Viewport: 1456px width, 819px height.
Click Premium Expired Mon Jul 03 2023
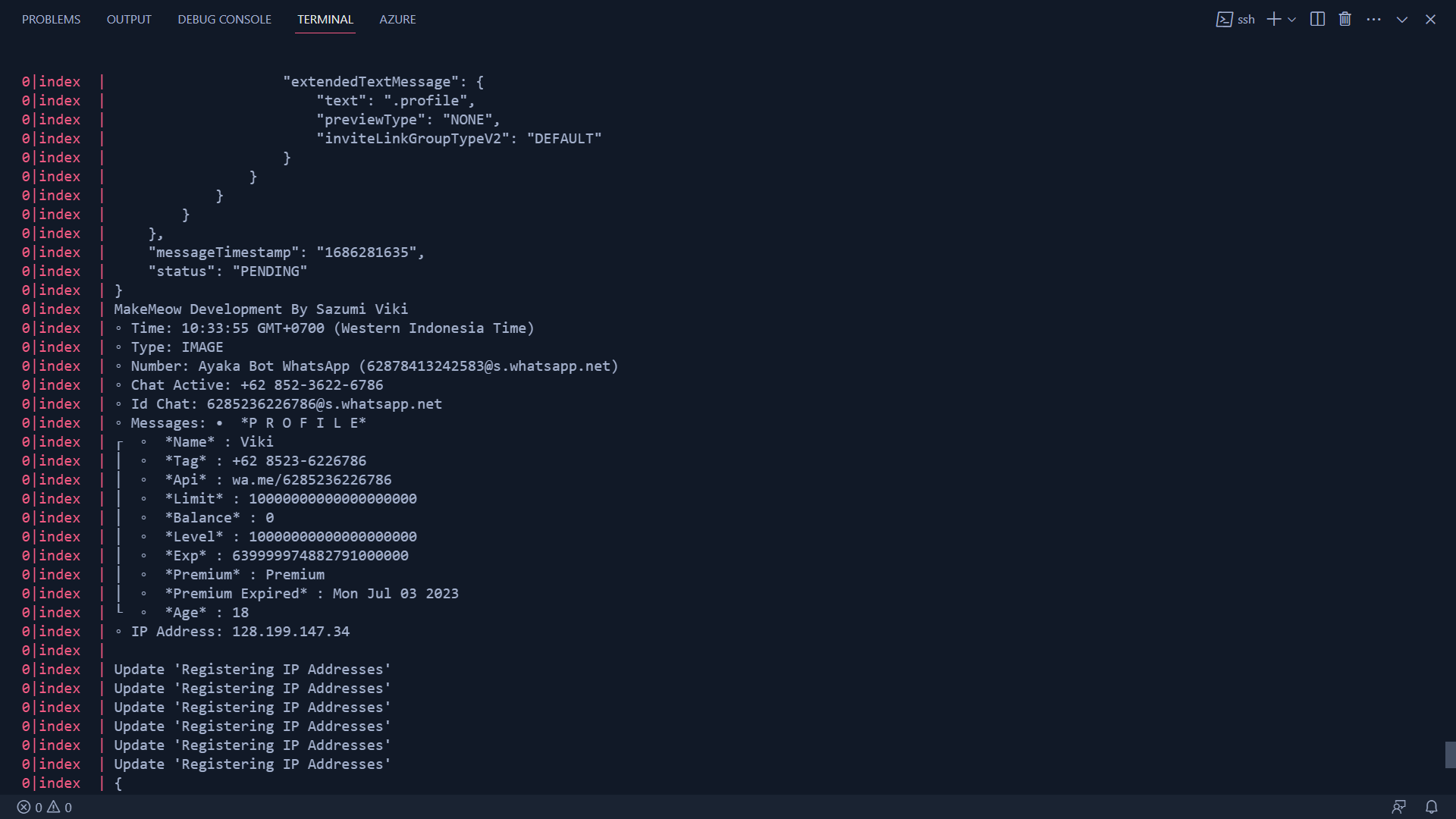(x=312, y=594)
